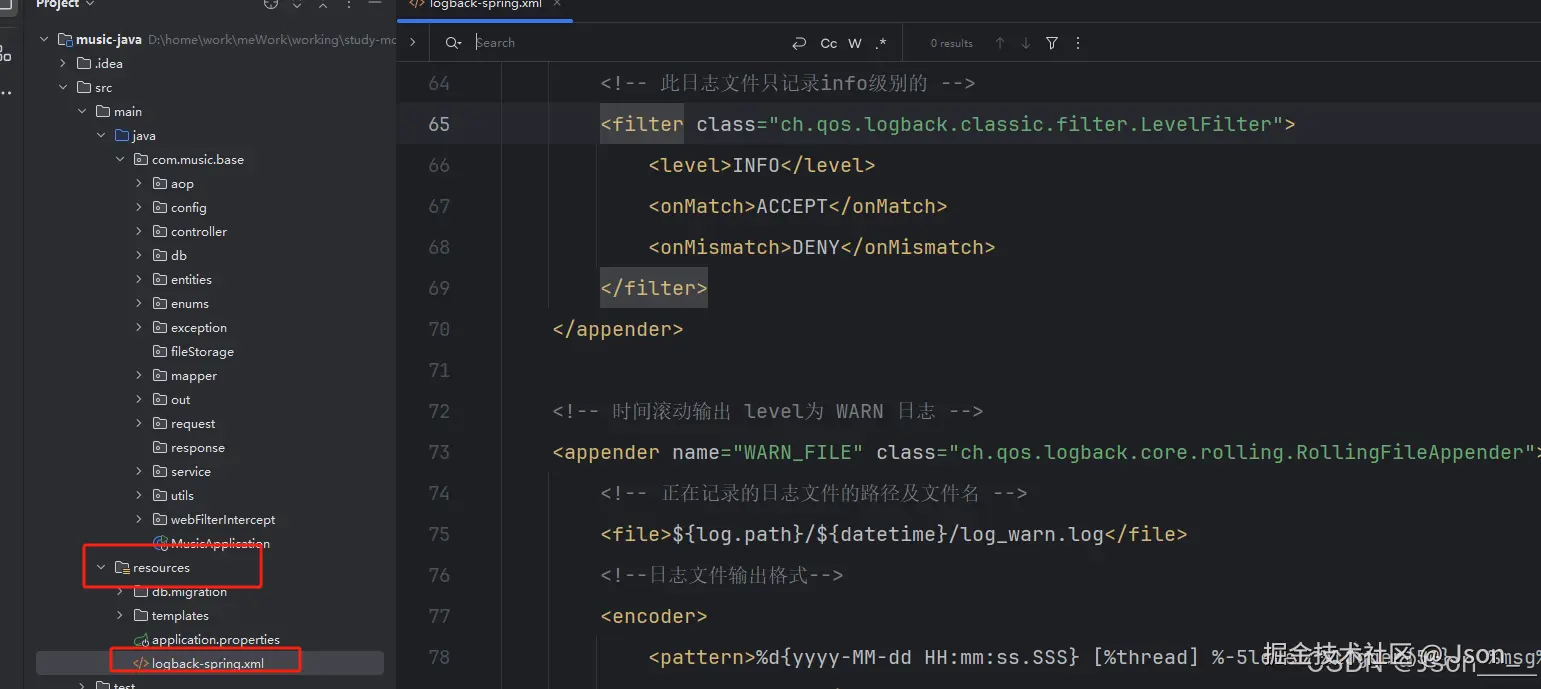Select the fileStorage package
Image resolution: width=1541 pixels, height=689 pixels.
(x=202, y=352)
